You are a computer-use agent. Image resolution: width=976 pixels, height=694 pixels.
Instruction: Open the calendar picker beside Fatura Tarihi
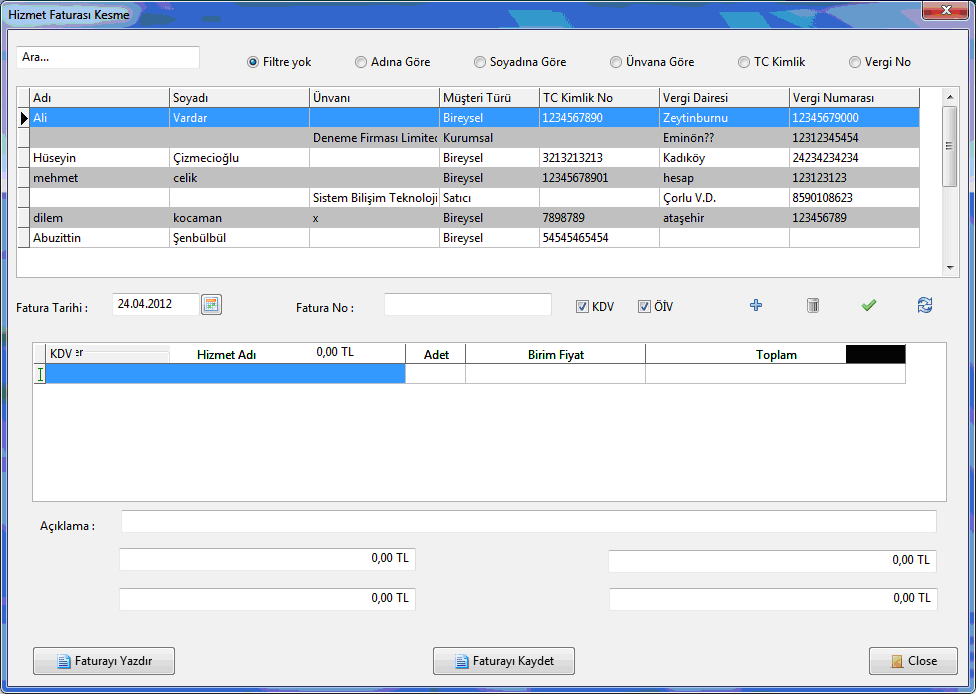pyautogui.click(x=212, y=304)
